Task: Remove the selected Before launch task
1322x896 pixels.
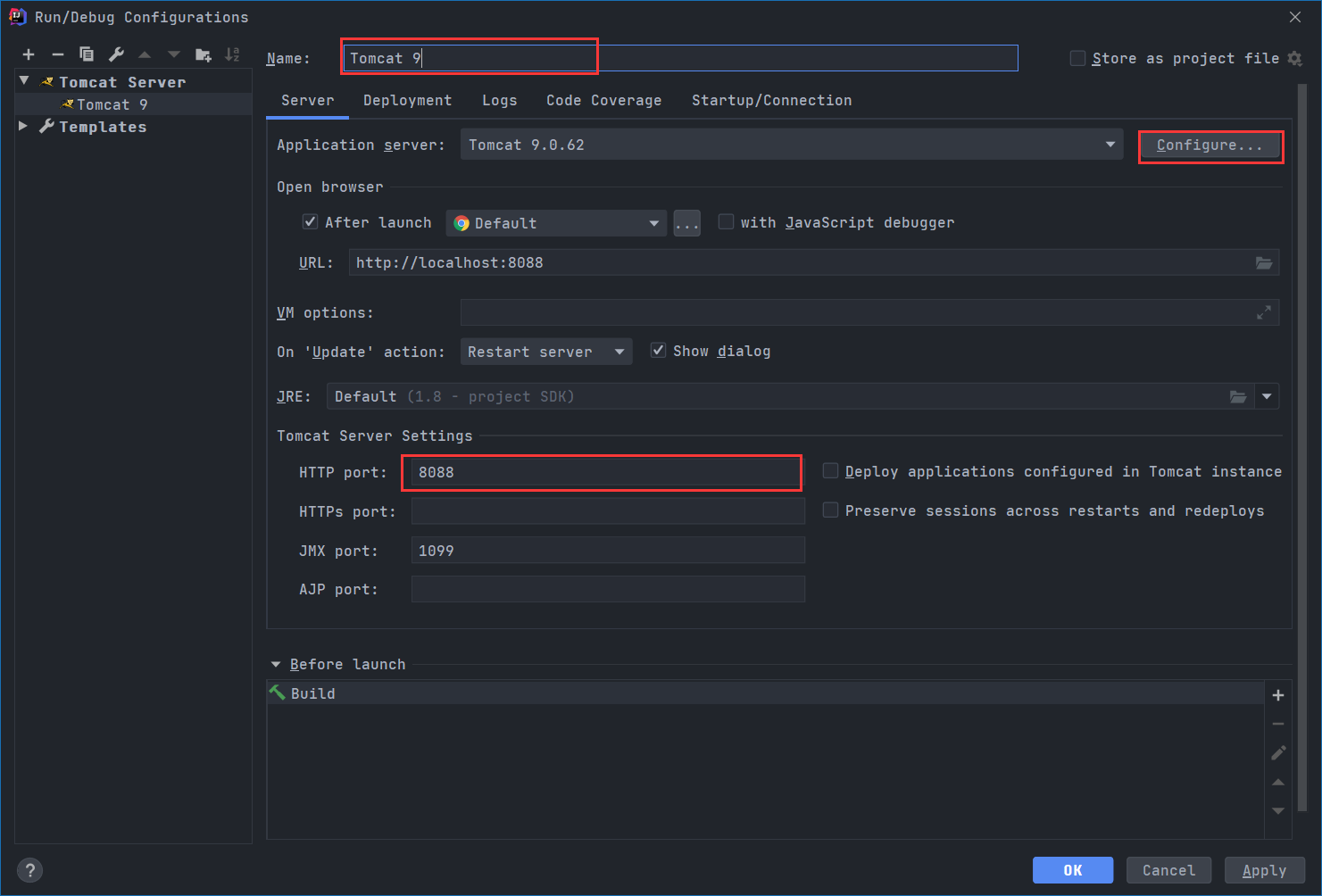Action: (x=1278, y=724)
